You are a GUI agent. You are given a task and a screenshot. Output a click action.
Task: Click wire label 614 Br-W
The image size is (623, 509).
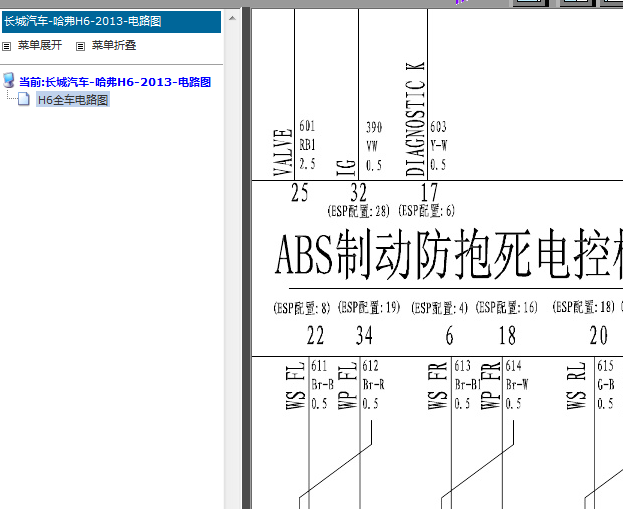(517, 385)
